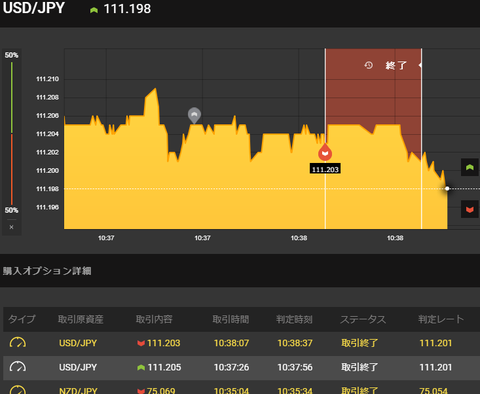Click the 取引時間 column header
480x394 pixels.
(x=231, y=319)
